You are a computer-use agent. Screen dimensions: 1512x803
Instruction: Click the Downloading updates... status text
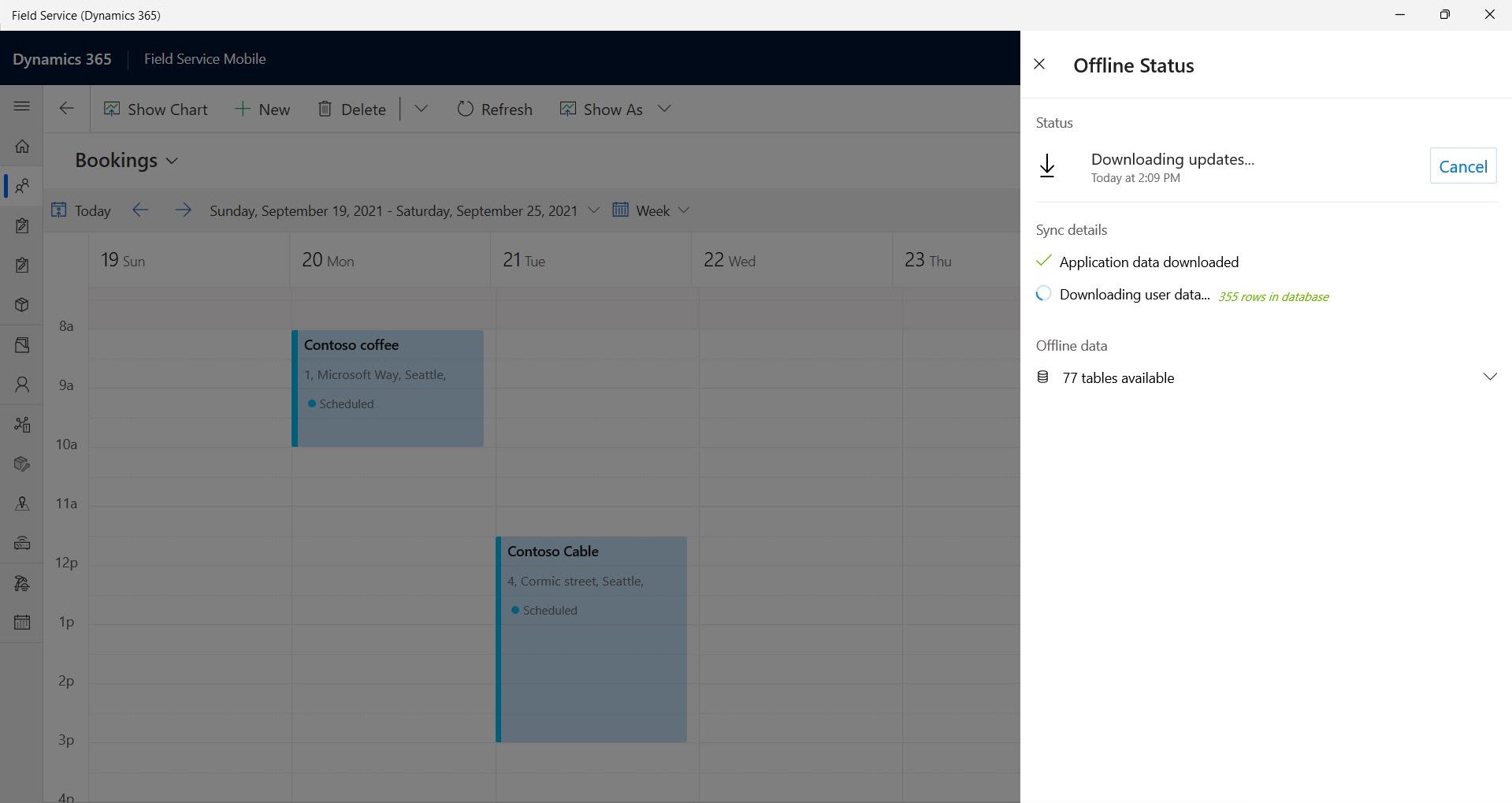point(1172,159)
